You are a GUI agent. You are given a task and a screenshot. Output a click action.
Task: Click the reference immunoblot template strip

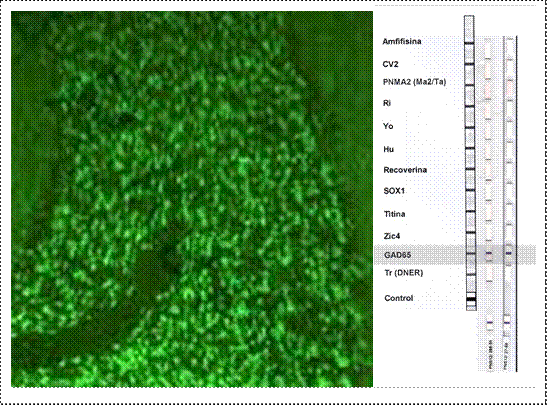pyautogui.click(x=470, y=163)
